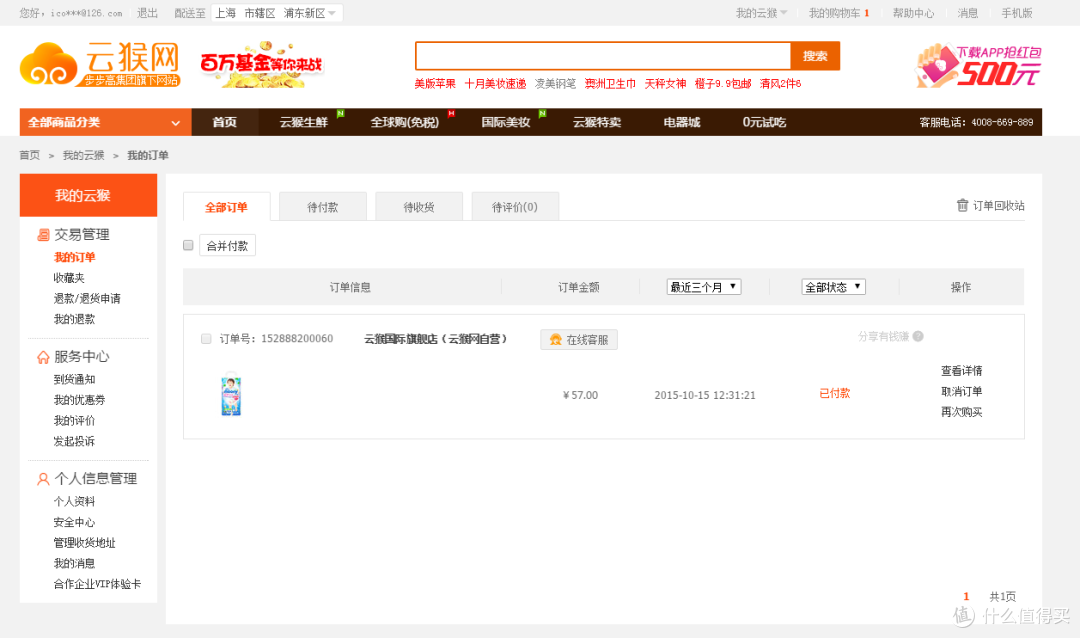This screenshot has height=638, width=1080.
Task: Open 我的优惠券 in the sidebar
Action: click(79, 400)
